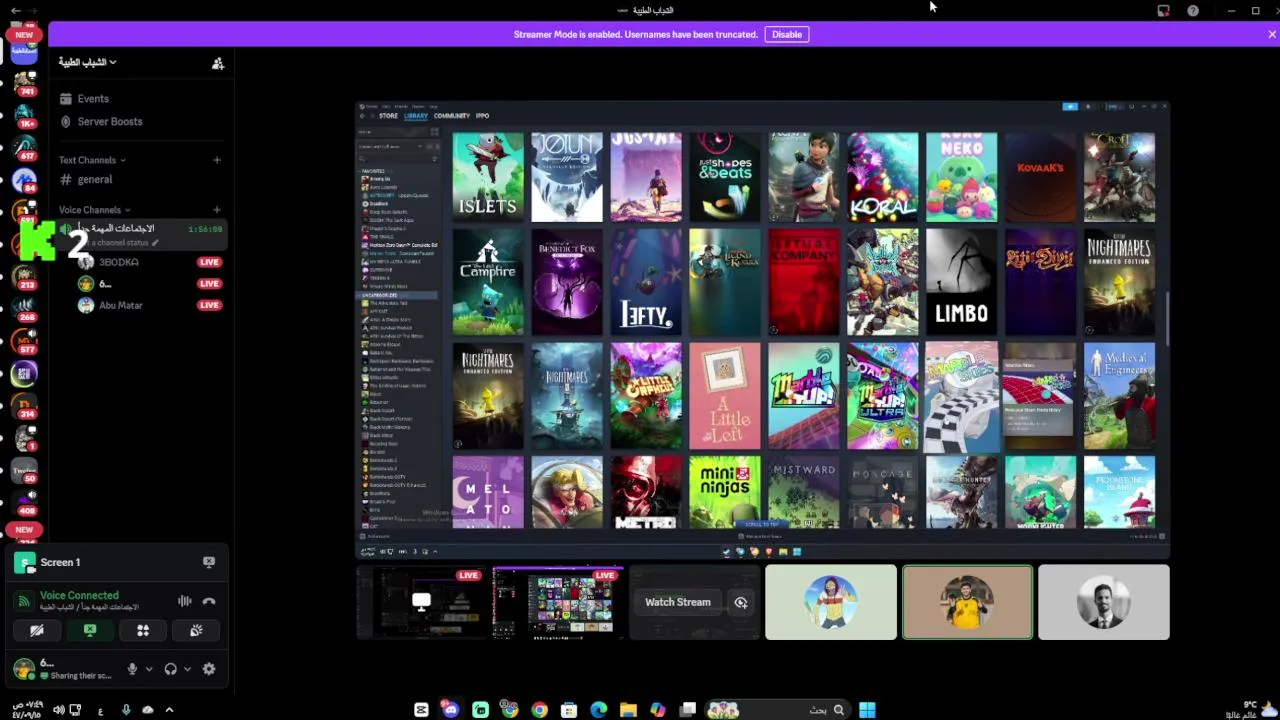Click own user avatar in user panel
Viewport: 1280px width, 720px height.
tap(24, 668)
